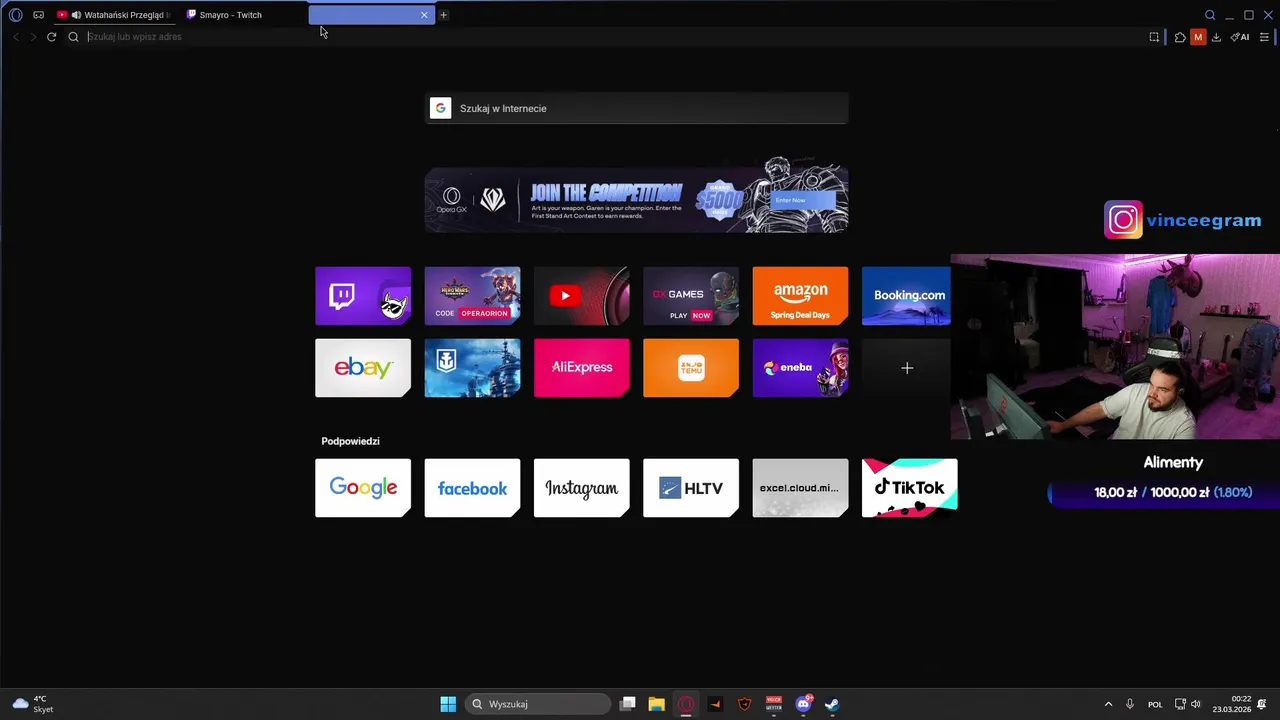Focus the address bar Szukaj lub wpisz adres
This screenshot has width=1280, height=720.
click(610, 37)
